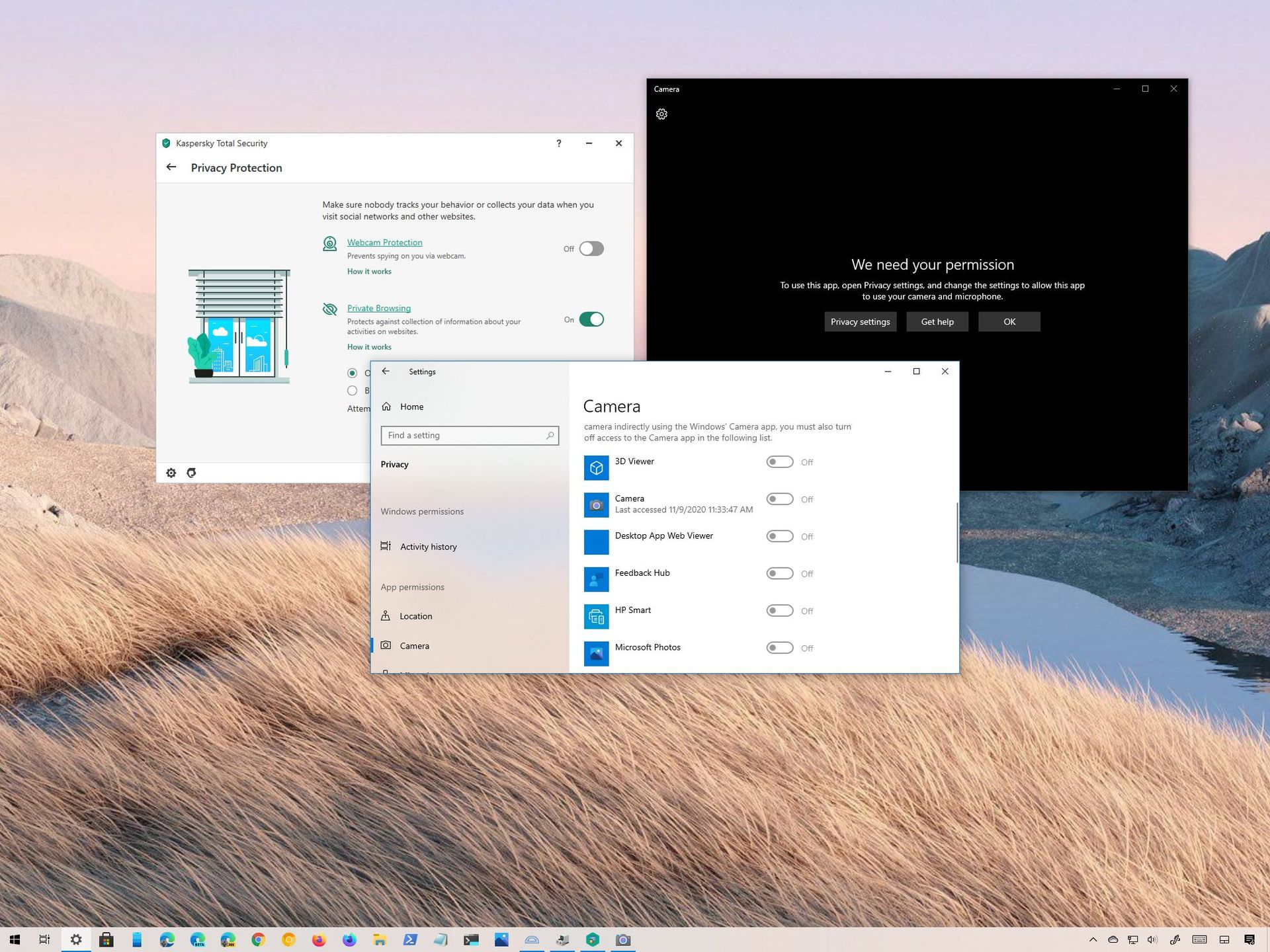Open Kaspersky settings via the gear icon
This screenshot has height=952, width=1270.
pos(171,473)
